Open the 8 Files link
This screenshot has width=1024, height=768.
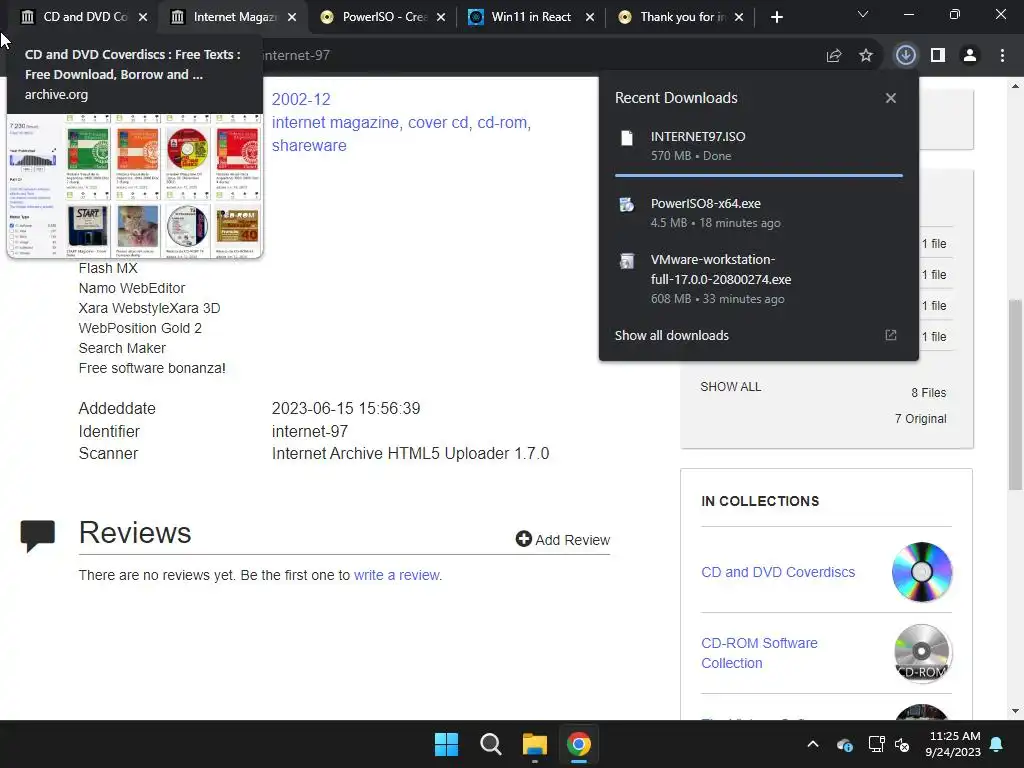(929, 392)
